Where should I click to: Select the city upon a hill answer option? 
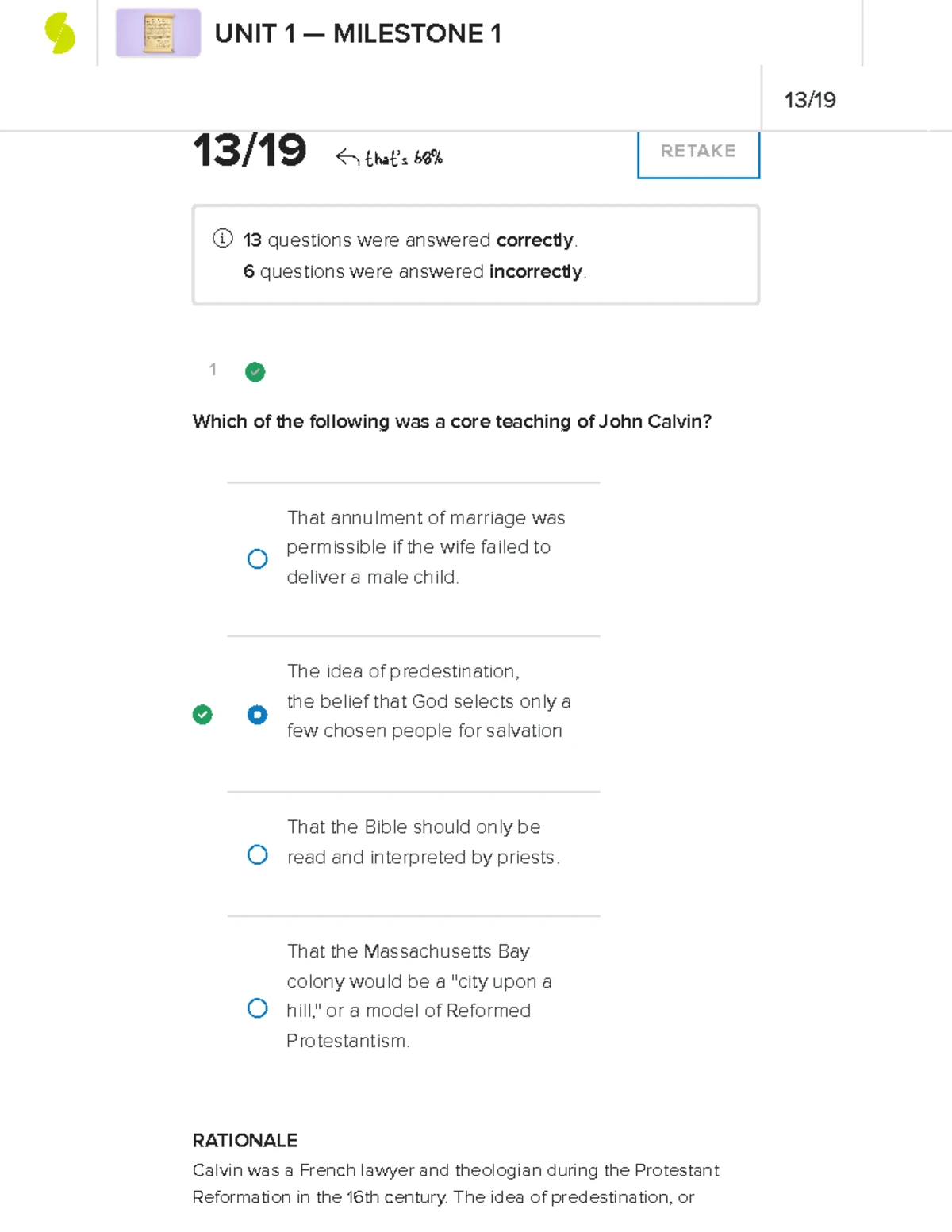pos(257,1008)
